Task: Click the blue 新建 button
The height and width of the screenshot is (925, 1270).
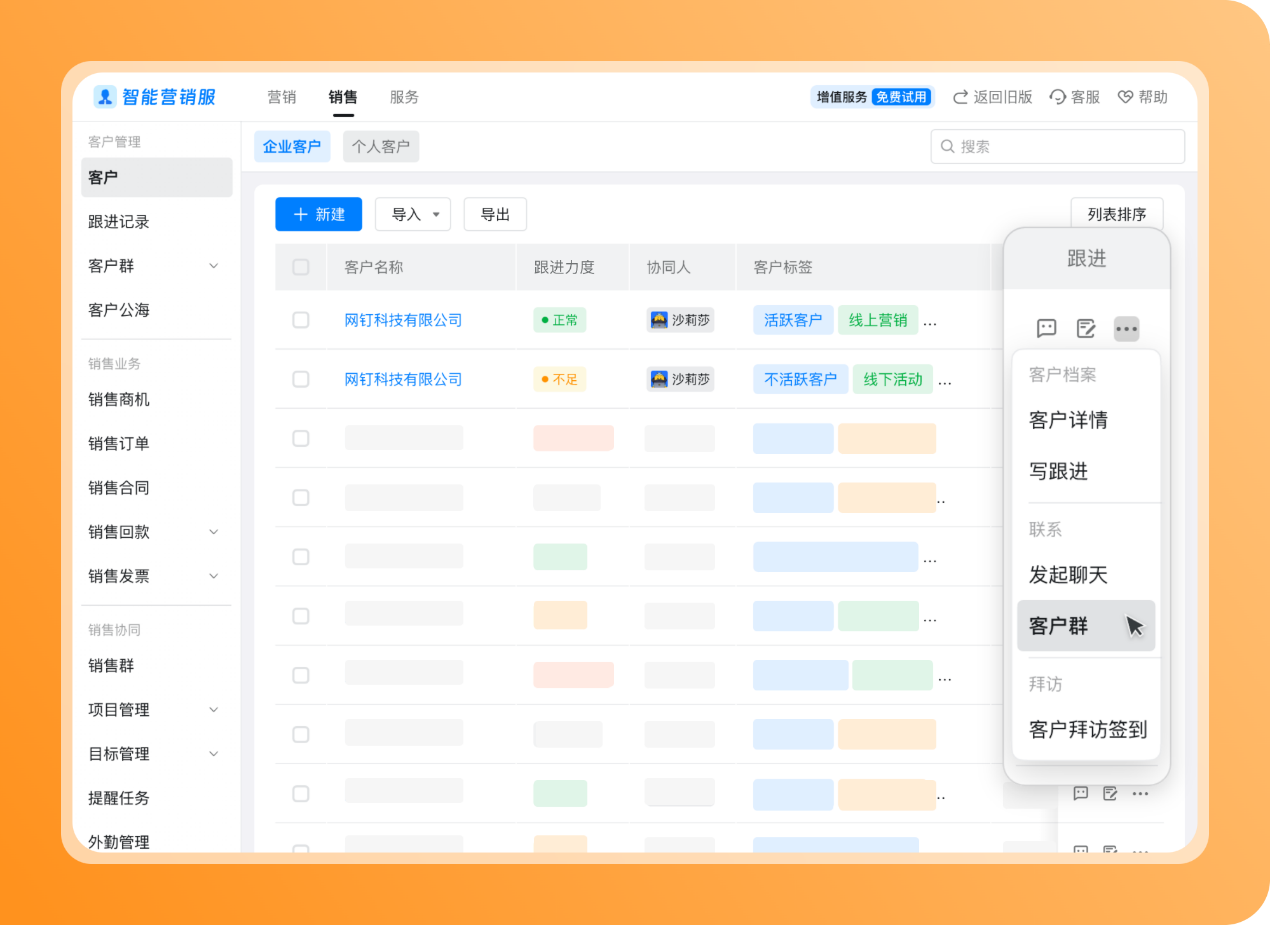Action: point(318,214)
